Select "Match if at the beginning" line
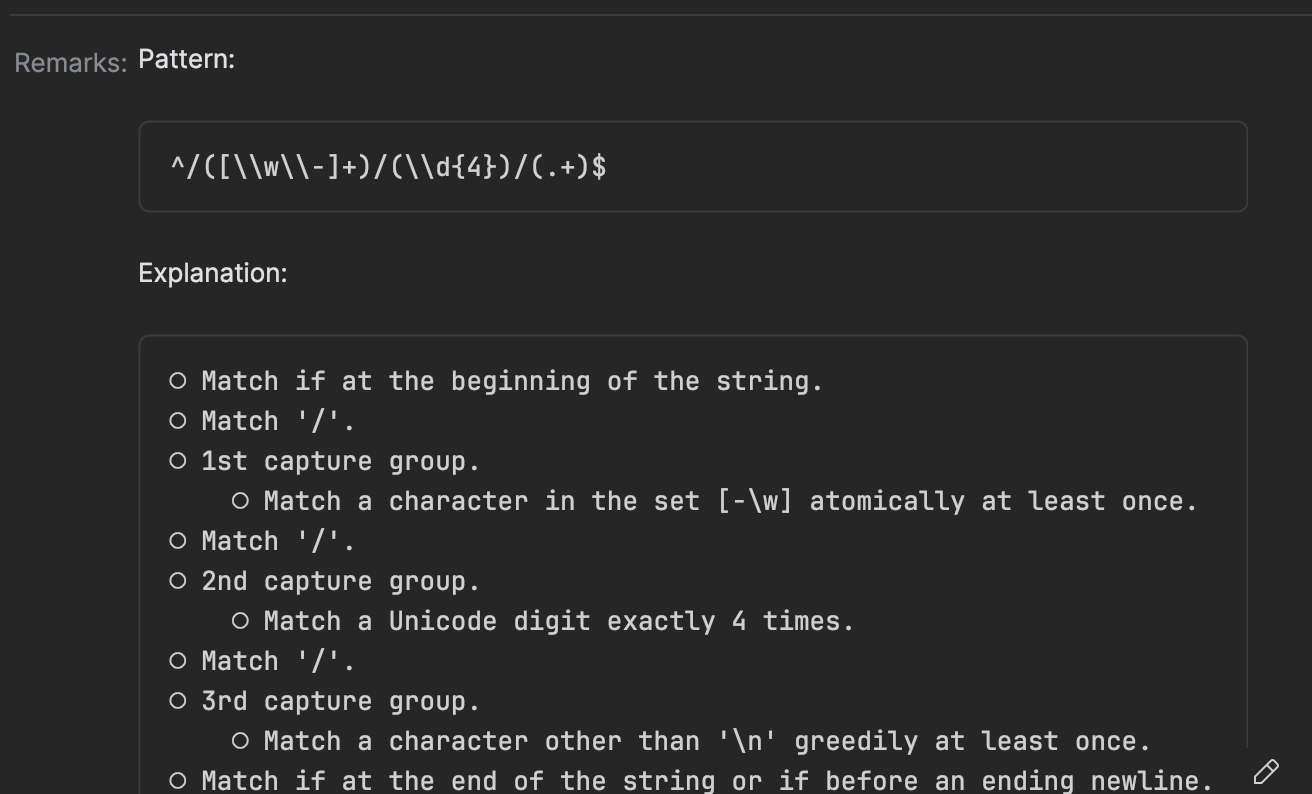 tap(511, 381)
